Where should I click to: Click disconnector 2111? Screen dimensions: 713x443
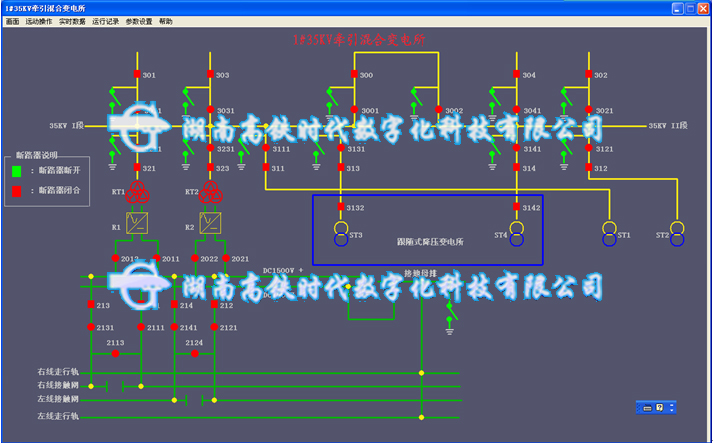pyautogui.click(x=141, y=327)
